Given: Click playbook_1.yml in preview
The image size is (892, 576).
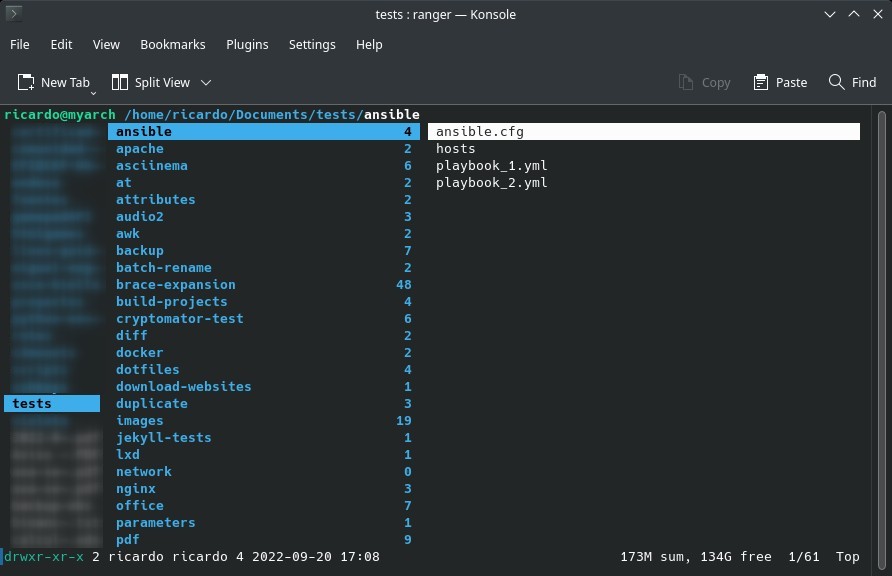Looking at the screenshot, I should [492, 165].
